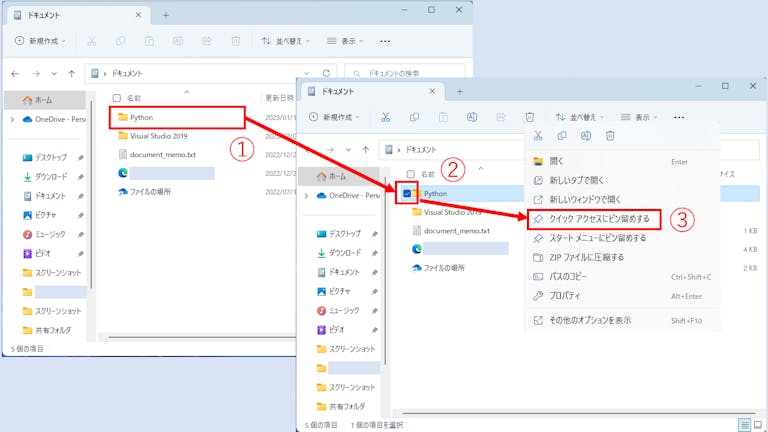Image resolution: width=768 pixels, height=432 pixels.
Task: Open 新規作成 dropdown in front window
Action: (335, 117)
